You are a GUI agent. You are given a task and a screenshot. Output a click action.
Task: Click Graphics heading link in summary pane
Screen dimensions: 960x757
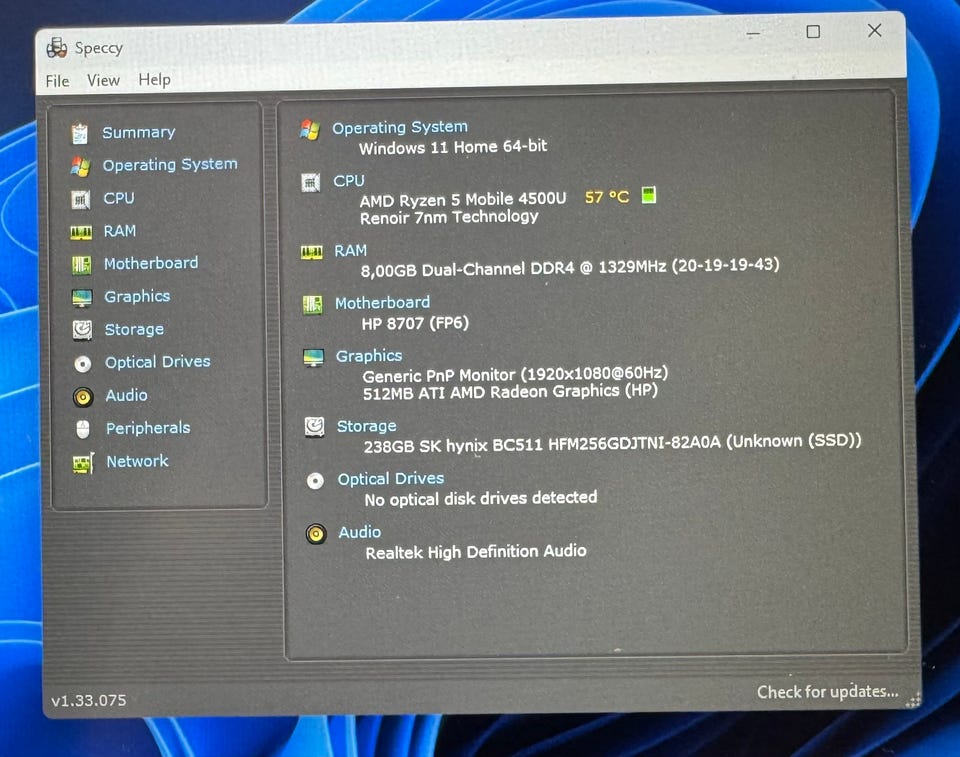click(369, 356)
